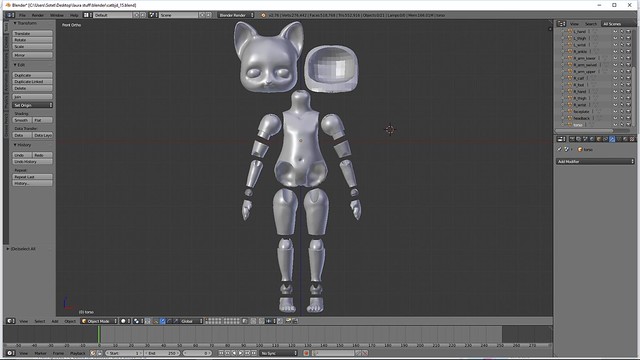Open the outliner editor type selector

point(562,24)
